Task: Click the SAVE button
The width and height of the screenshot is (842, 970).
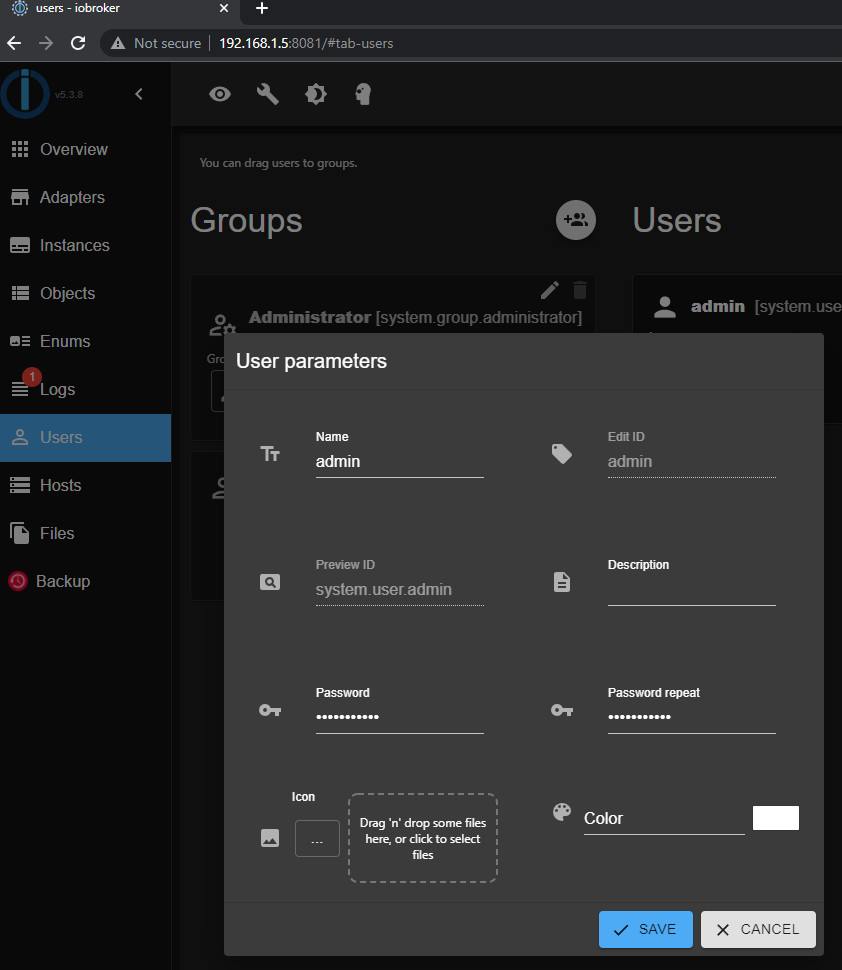Action: 644,929
